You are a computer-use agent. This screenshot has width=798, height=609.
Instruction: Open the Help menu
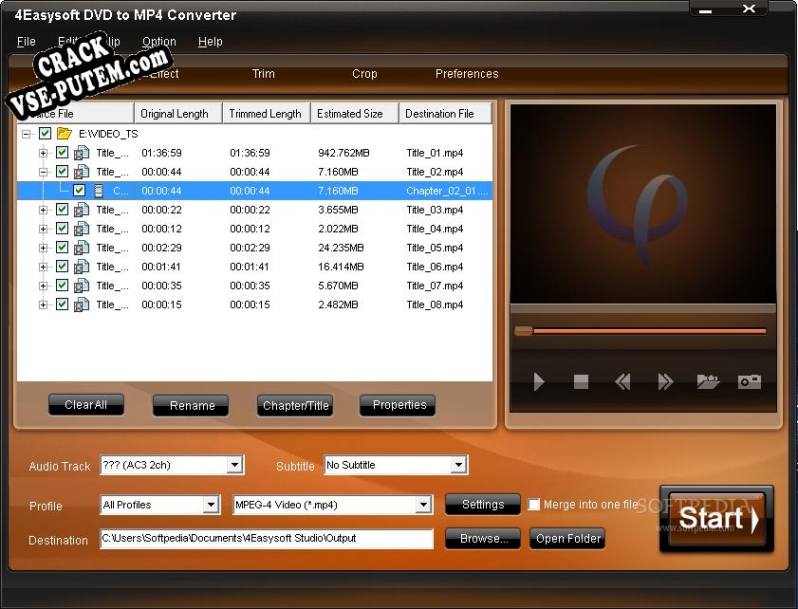click(210, 42)
